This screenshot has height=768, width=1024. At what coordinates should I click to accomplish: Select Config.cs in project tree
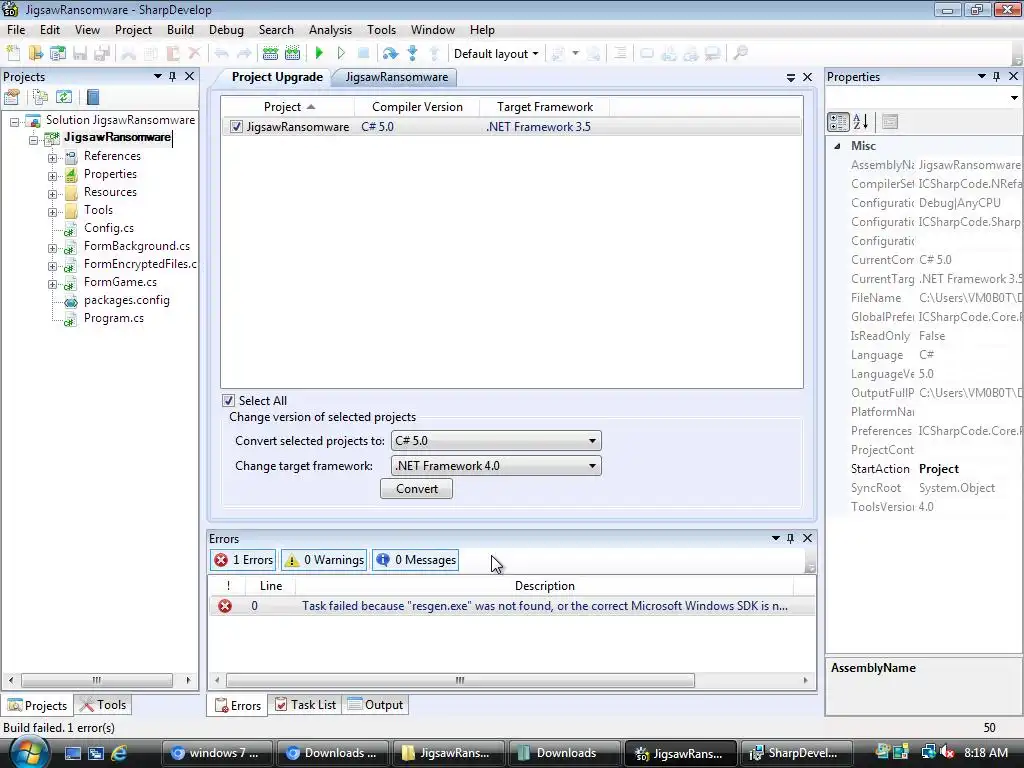point(108,228)
